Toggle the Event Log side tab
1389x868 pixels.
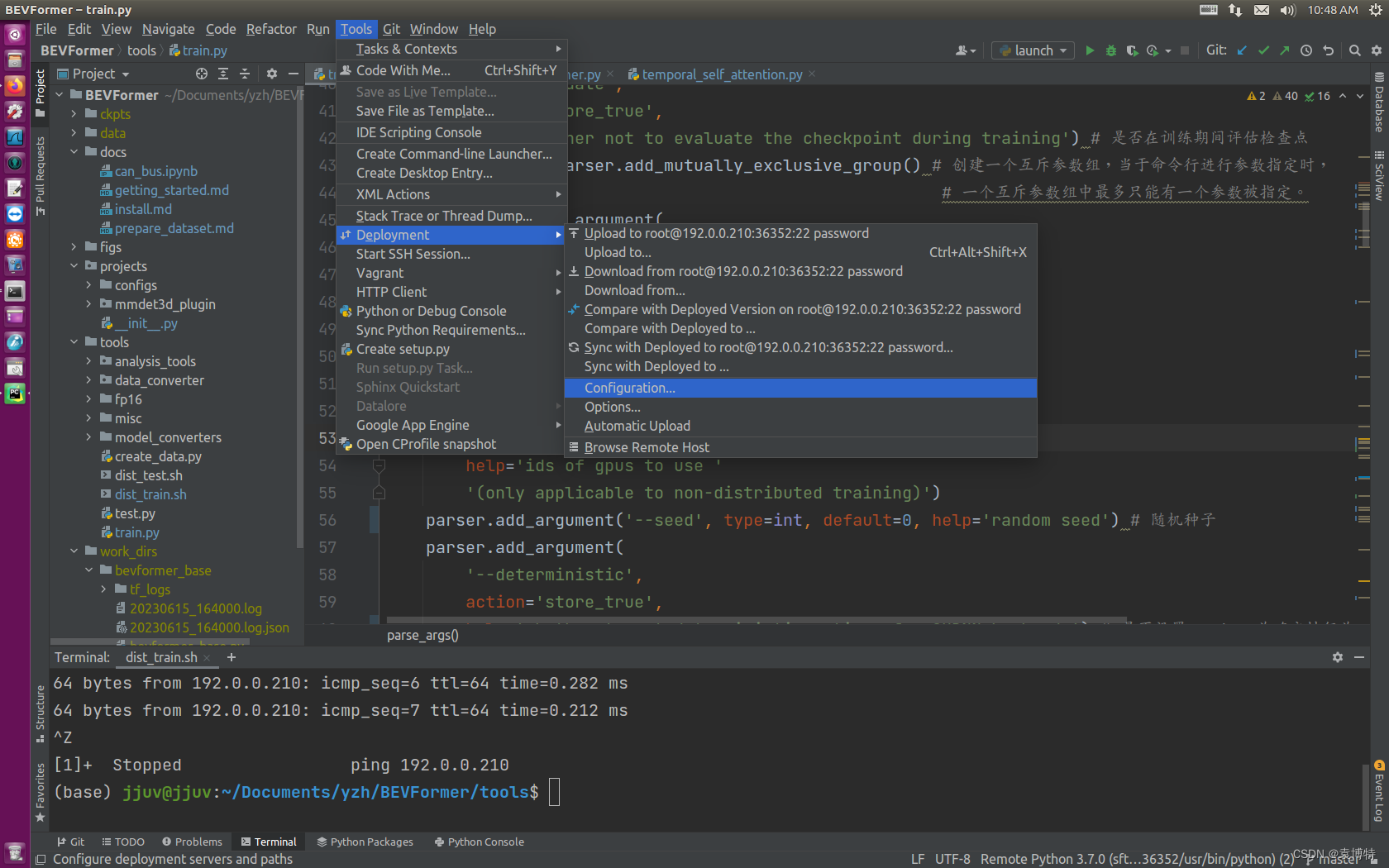[x=1379, y=792]
